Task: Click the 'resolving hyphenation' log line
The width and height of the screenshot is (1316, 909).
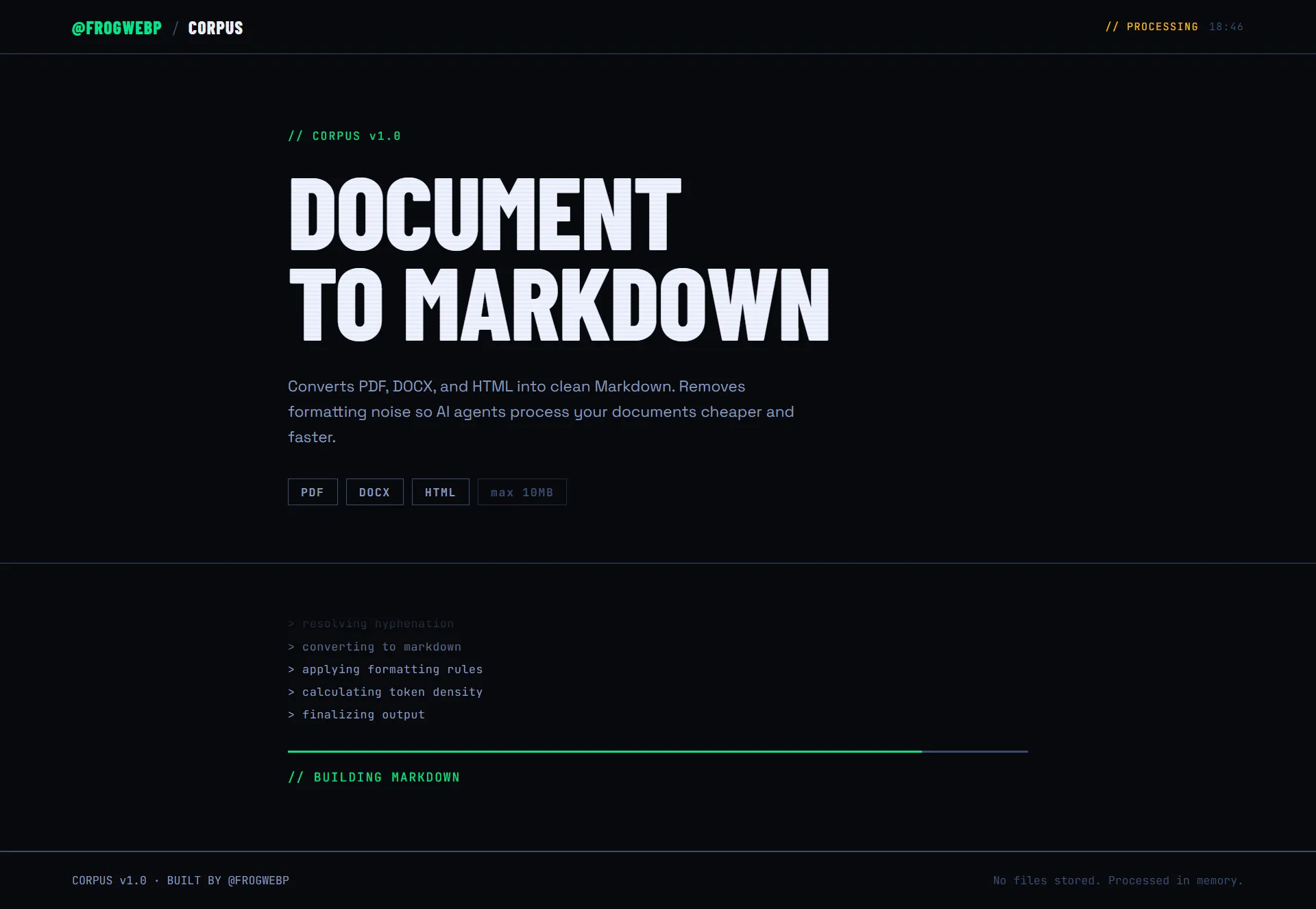Action: tap(371, 624)
